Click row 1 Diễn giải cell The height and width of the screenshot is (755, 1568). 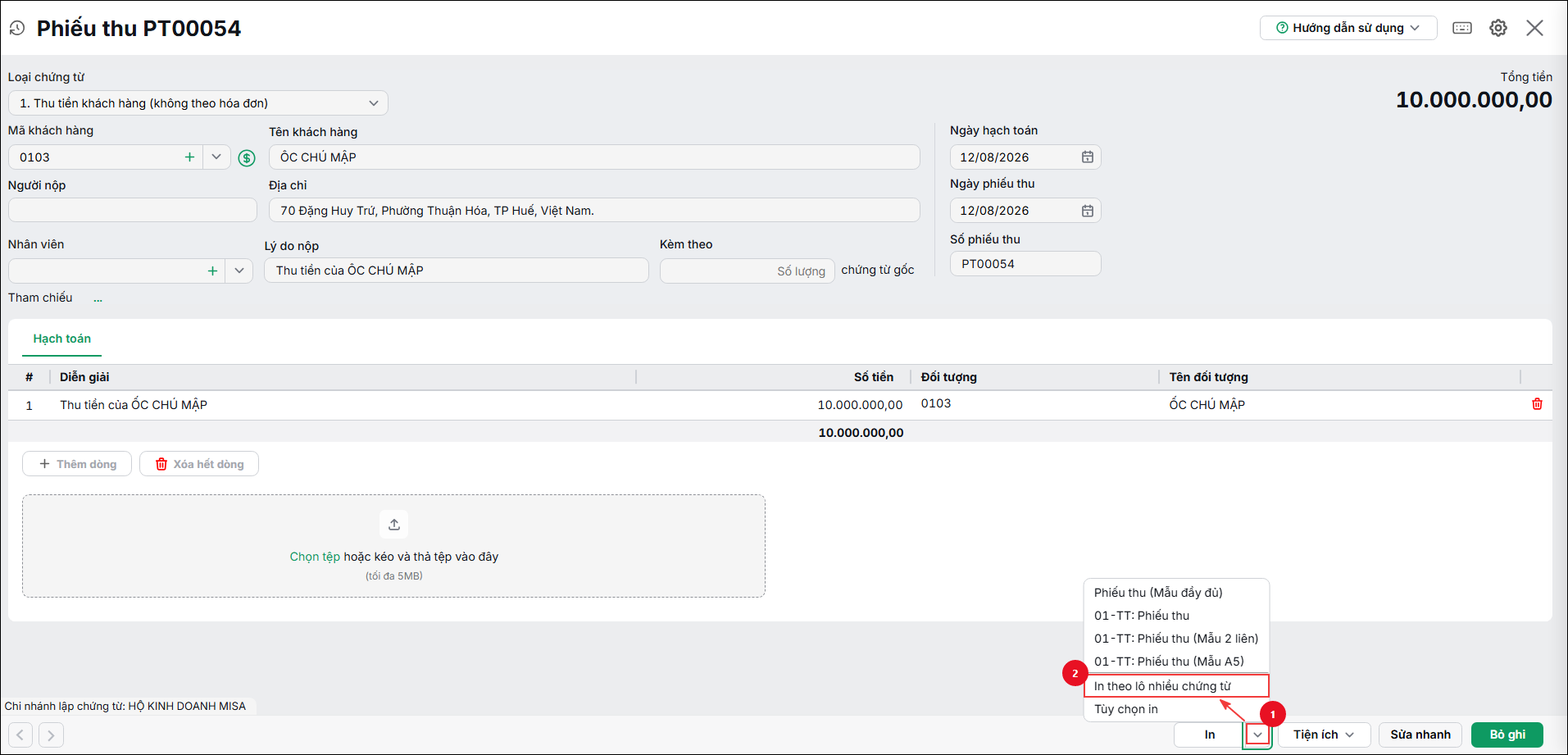pos(343,405)
